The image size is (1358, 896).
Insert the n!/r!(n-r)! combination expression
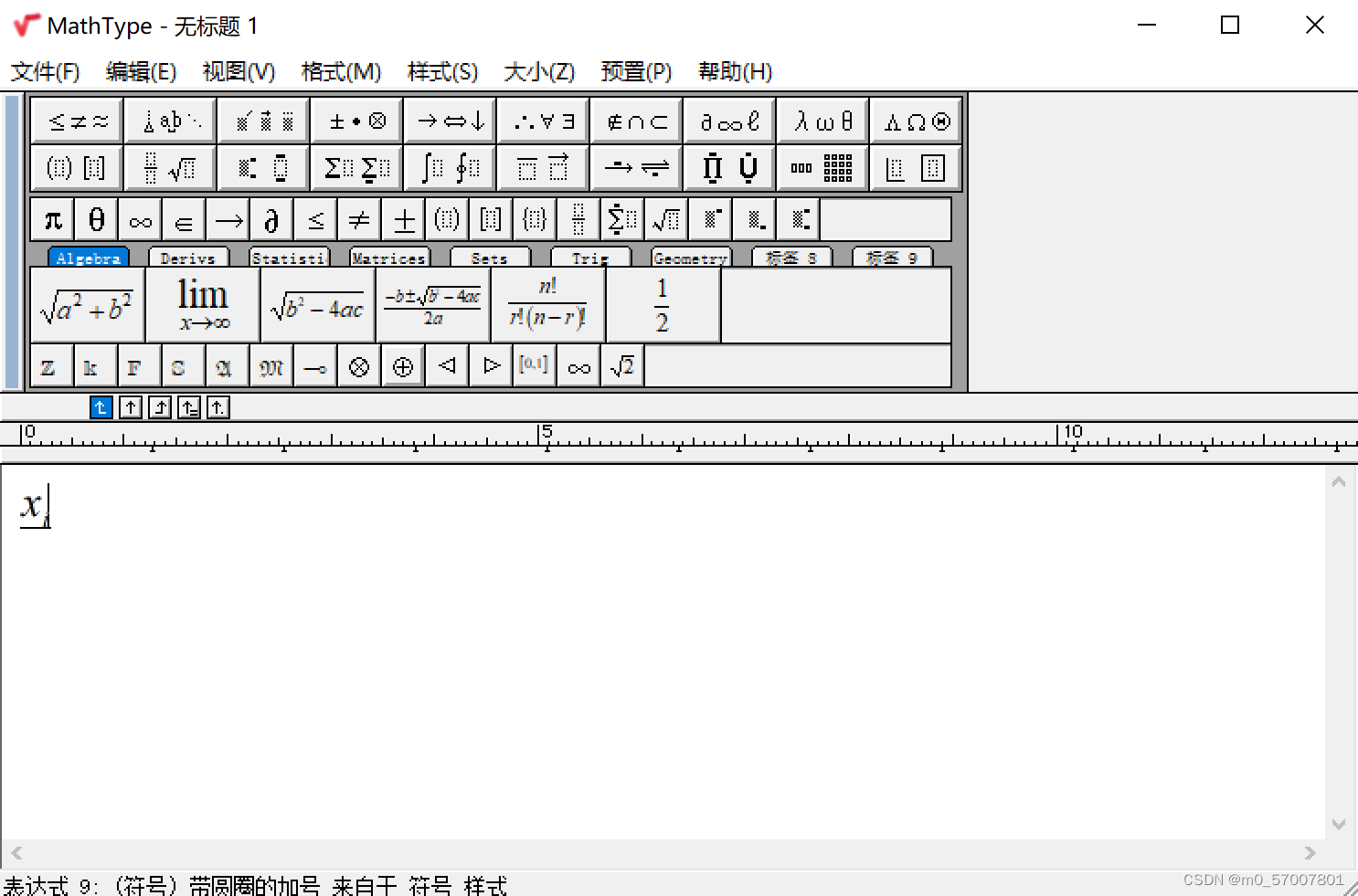pos(548,306)
